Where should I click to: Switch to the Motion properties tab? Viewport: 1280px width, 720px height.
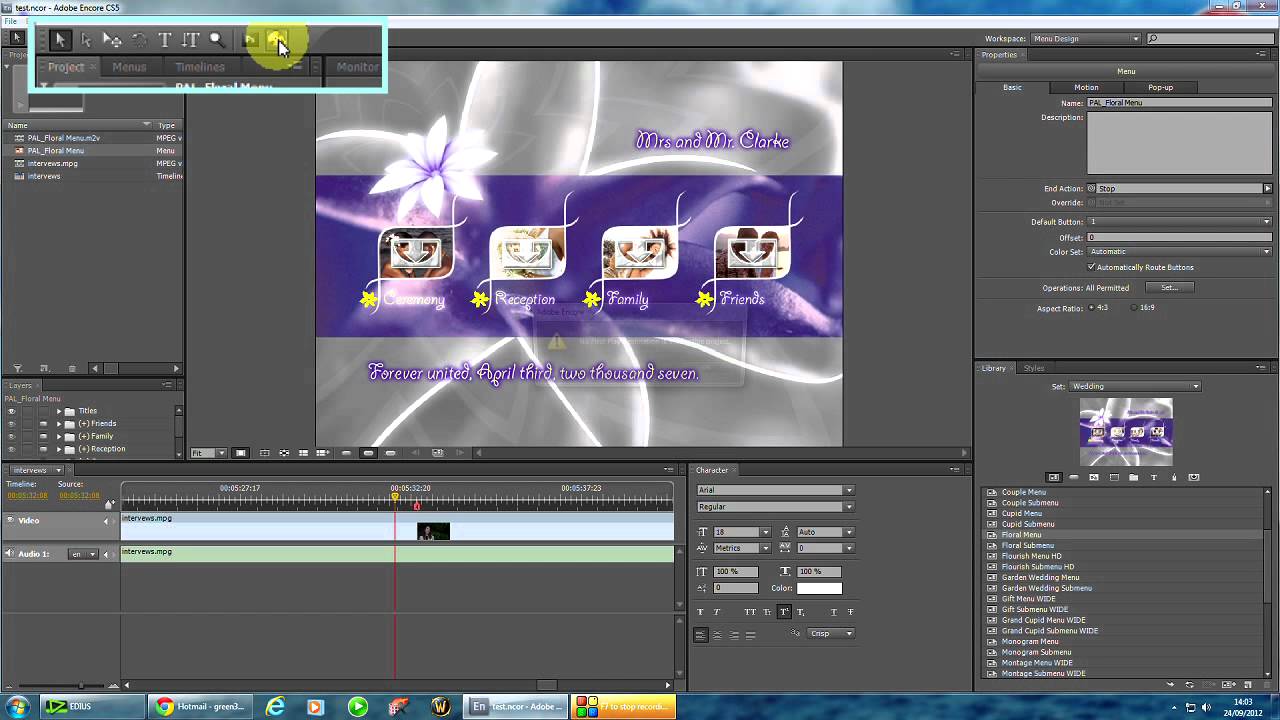(1086, 87)
